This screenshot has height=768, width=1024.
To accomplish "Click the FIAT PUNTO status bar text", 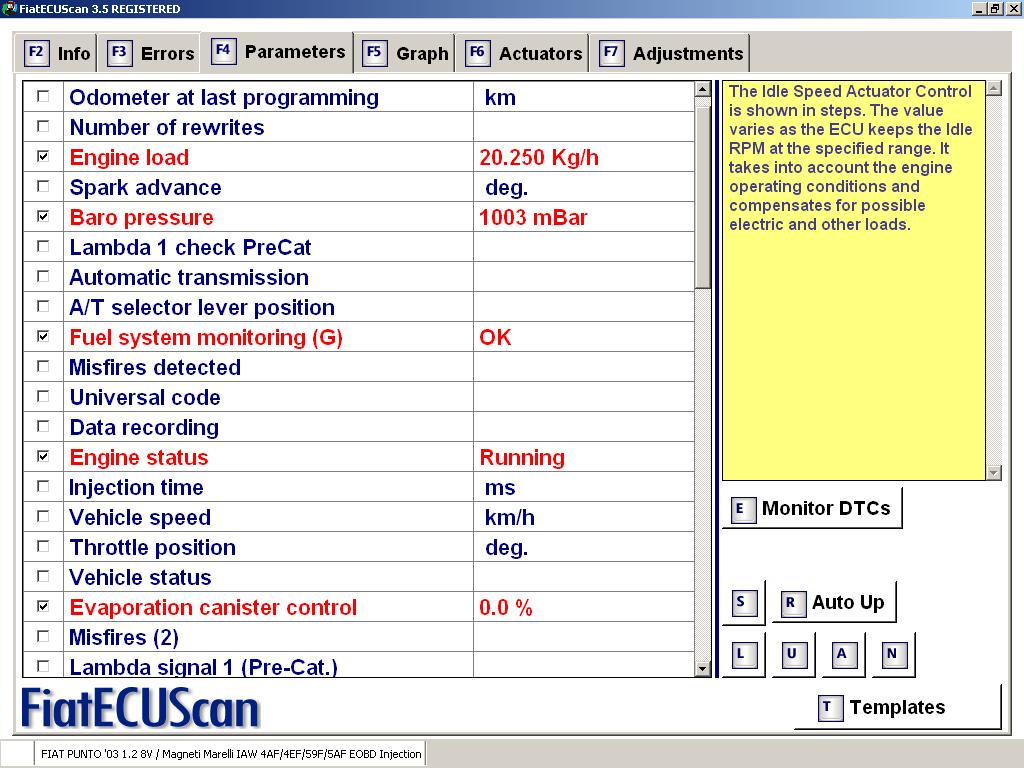I will [x=231, y=754].
